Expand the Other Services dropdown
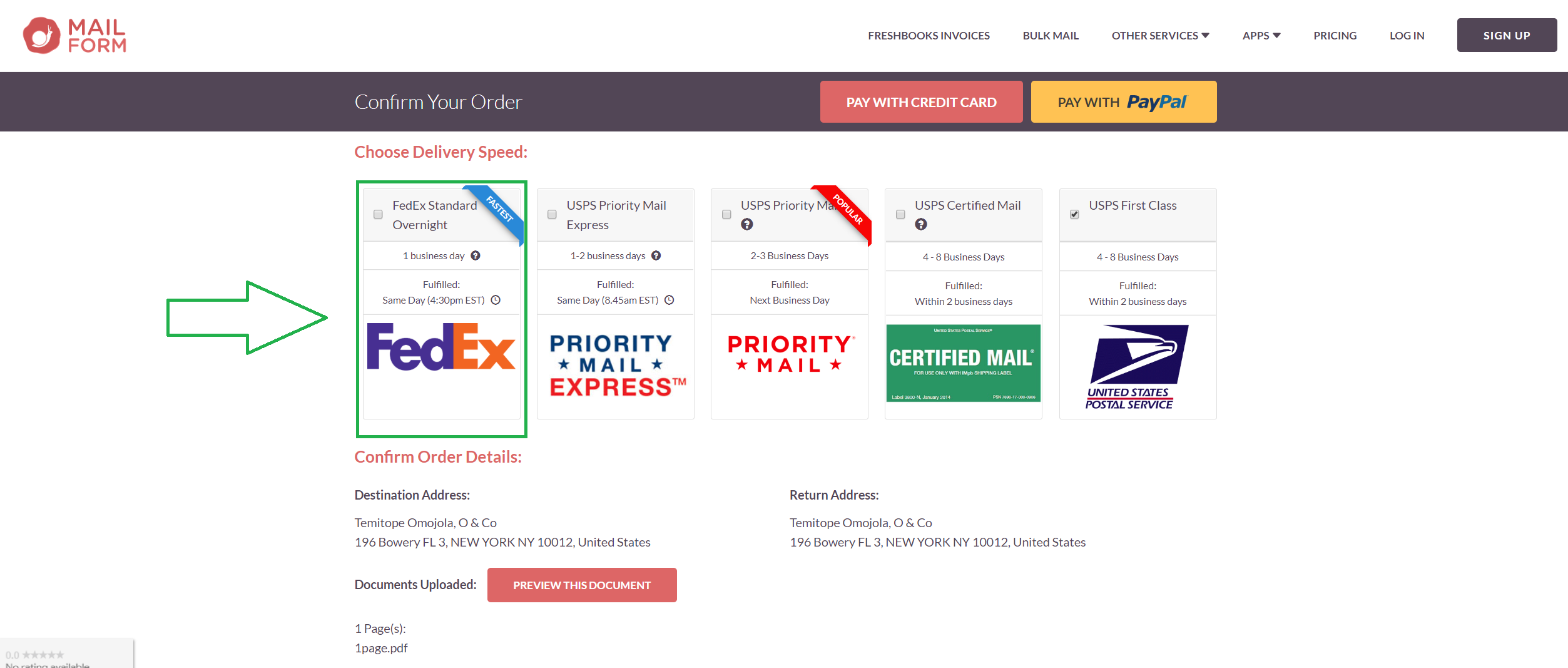Viewport: 1568px width, 668px height. [1160, 36]
